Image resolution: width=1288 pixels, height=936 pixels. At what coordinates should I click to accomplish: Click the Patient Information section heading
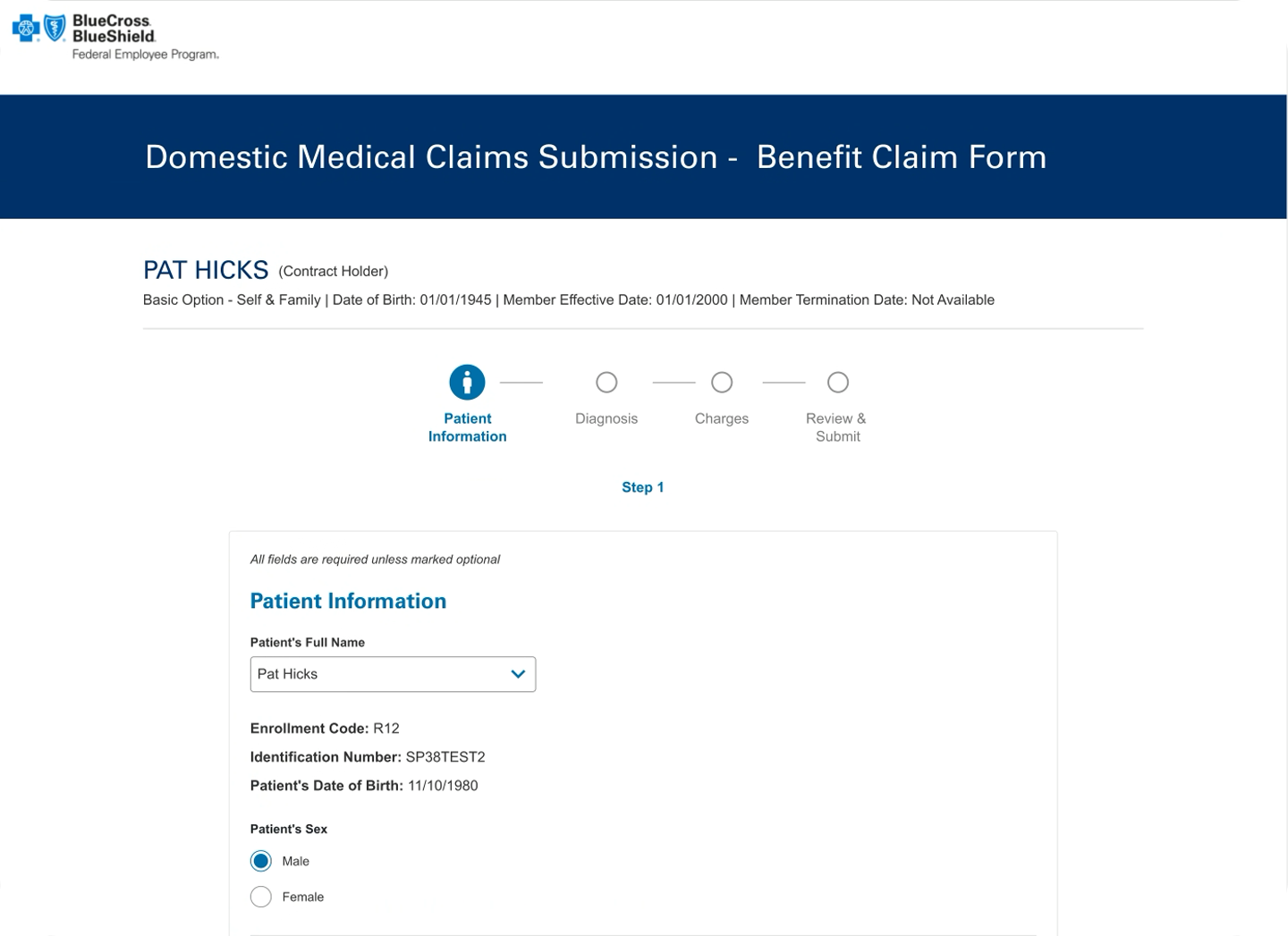pos(348,601)
